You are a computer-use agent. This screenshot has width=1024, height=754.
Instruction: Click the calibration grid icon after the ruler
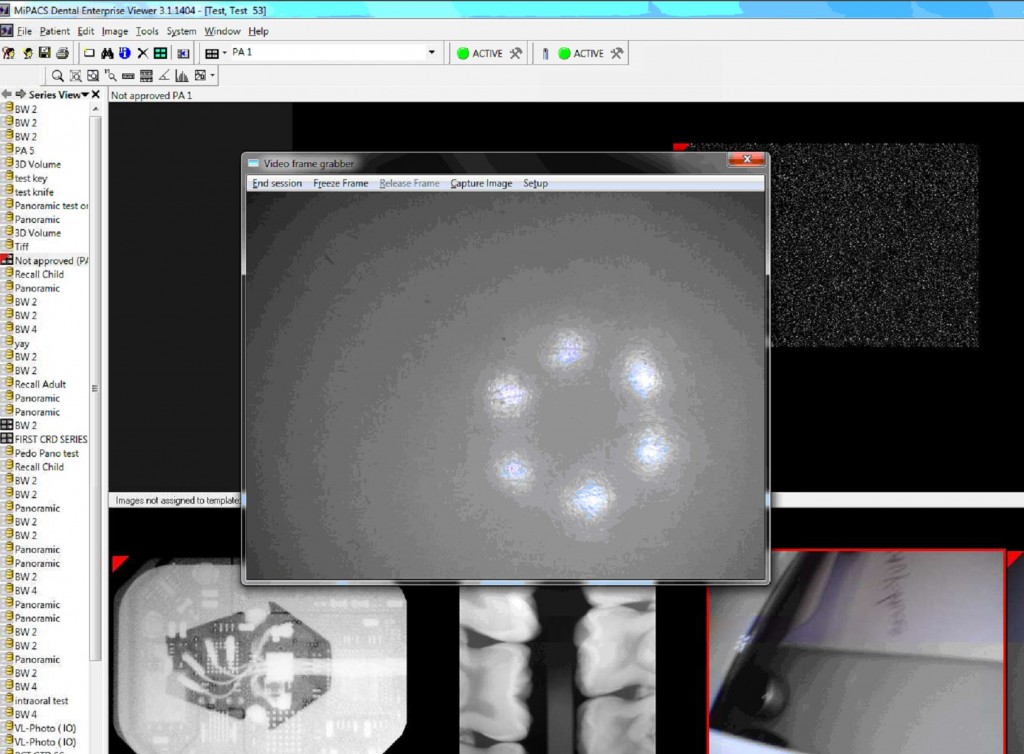(x=146, y=76)
